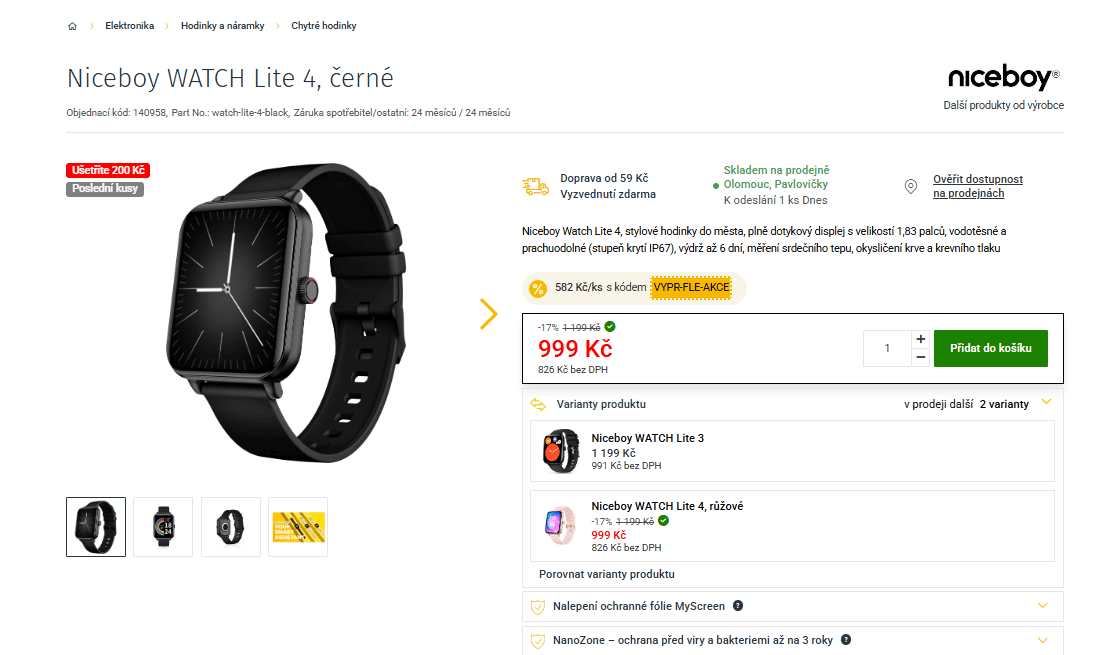
Task: Select the second watch thumbnail image
Action: pos(163,526)
